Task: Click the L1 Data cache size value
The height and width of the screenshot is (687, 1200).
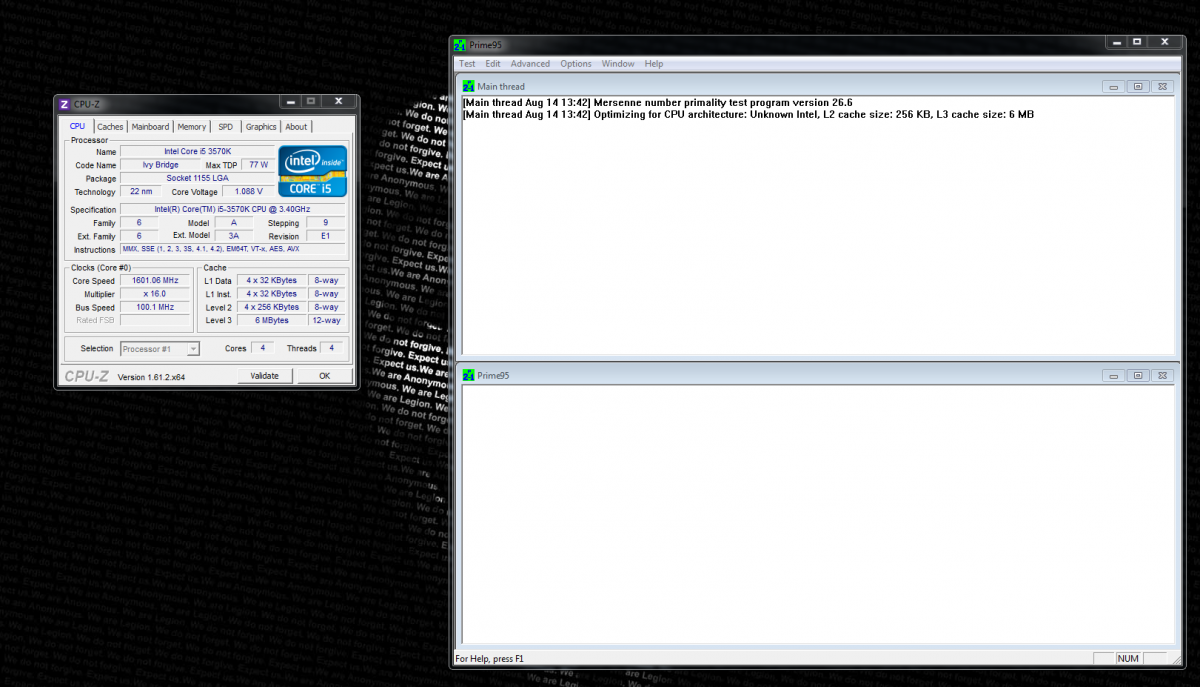Action: [271, 281]
